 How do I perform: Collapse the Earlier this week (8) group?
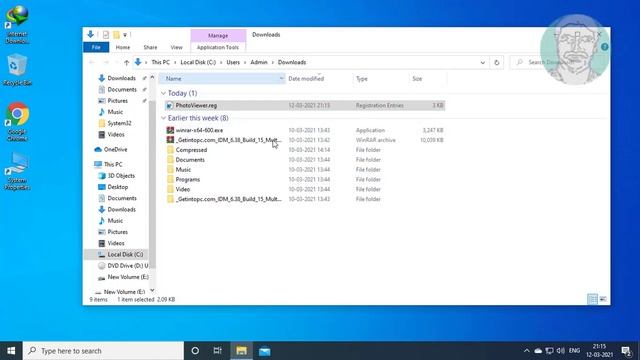(x=163, y=118)
